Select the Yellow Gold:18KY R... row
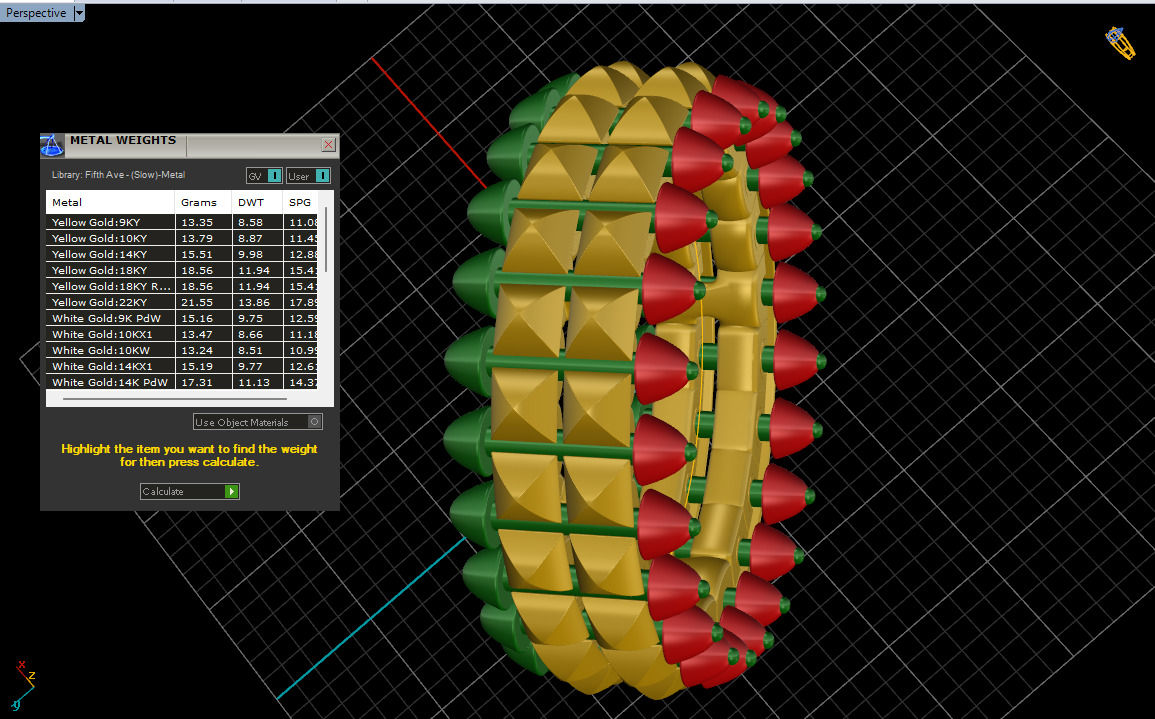The image size is (1155, 719). pos(182,286)
